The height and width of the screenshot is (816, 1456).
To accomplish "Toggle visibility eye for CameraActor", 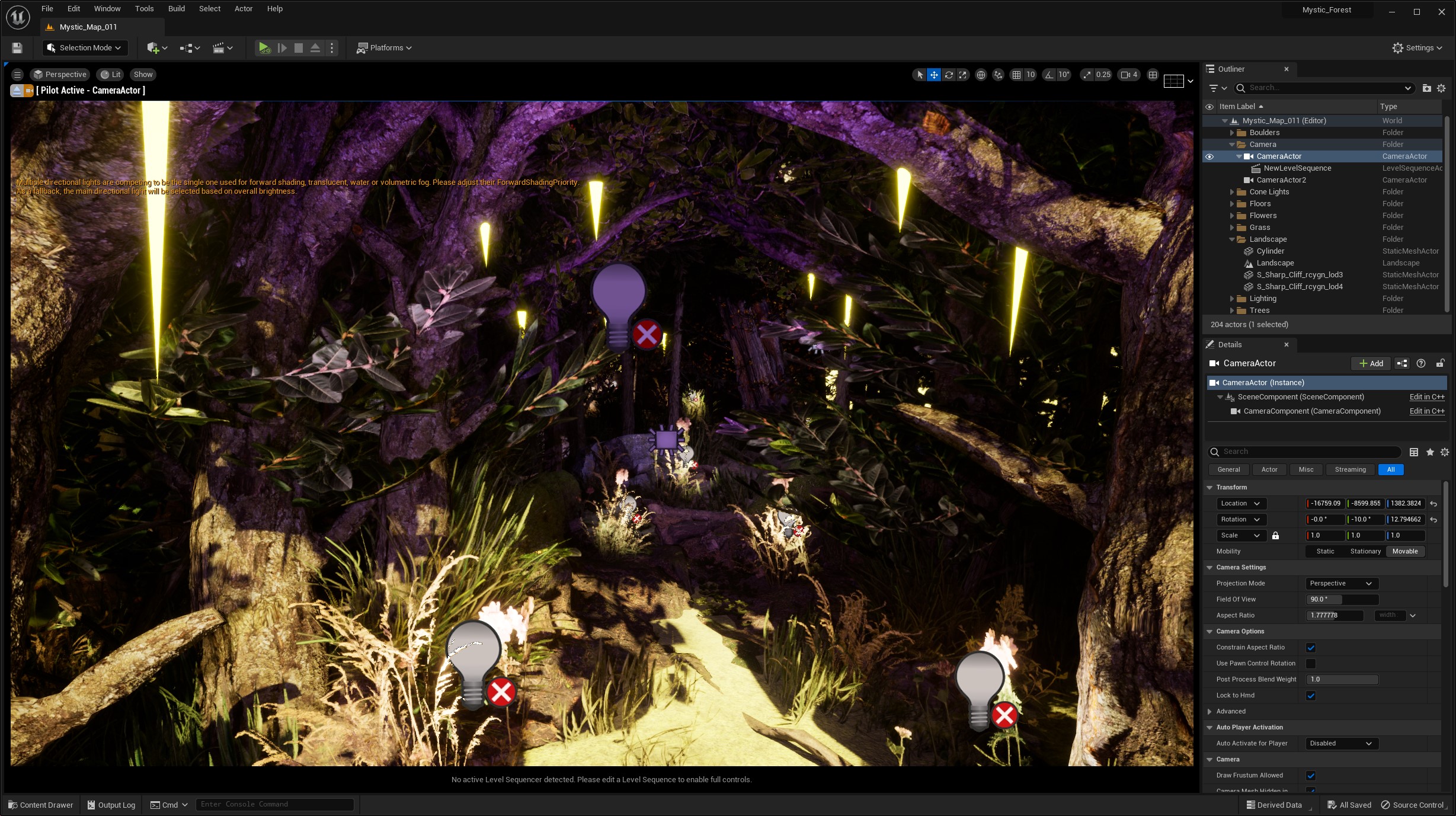I will [x=1209, y=156].
